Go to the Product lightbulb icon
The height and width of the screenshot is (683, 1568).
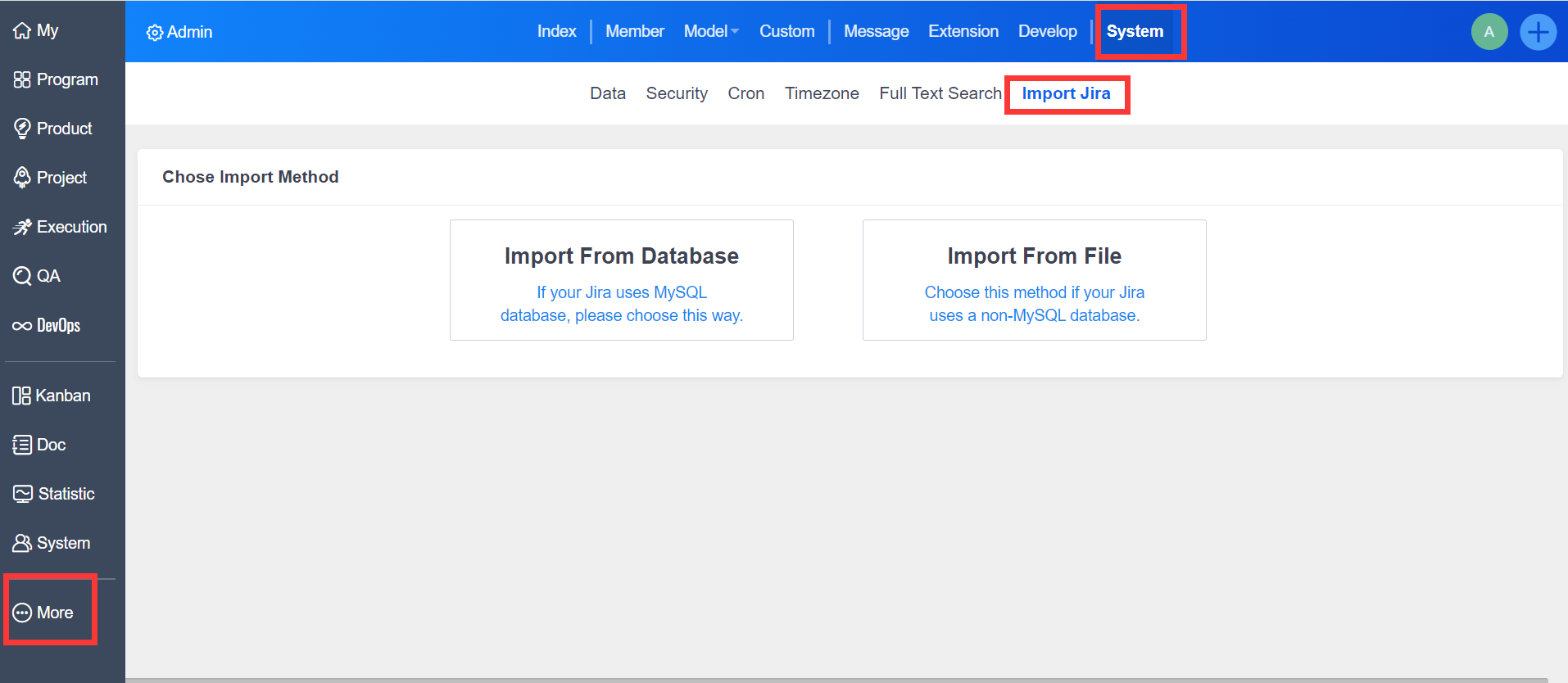tap(22, 129)
